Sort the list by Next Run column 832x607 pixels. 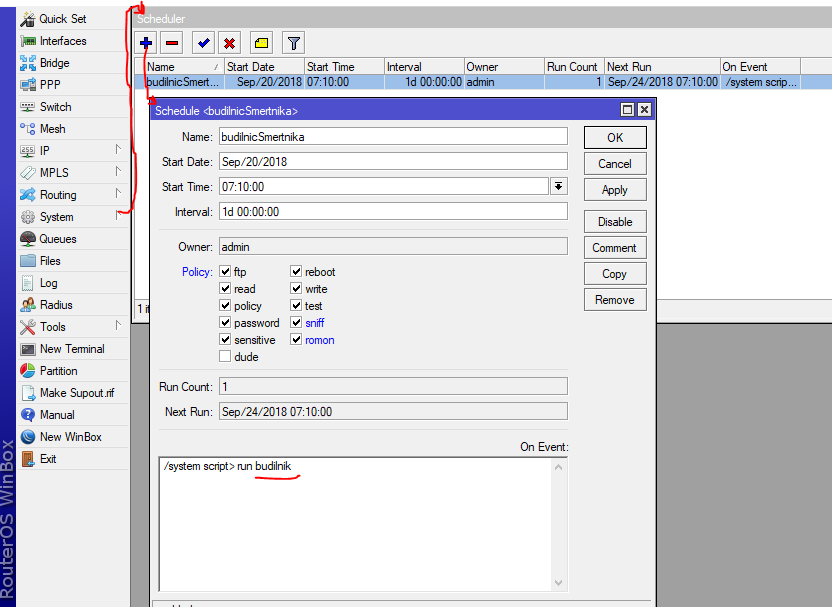coord(660,67)
